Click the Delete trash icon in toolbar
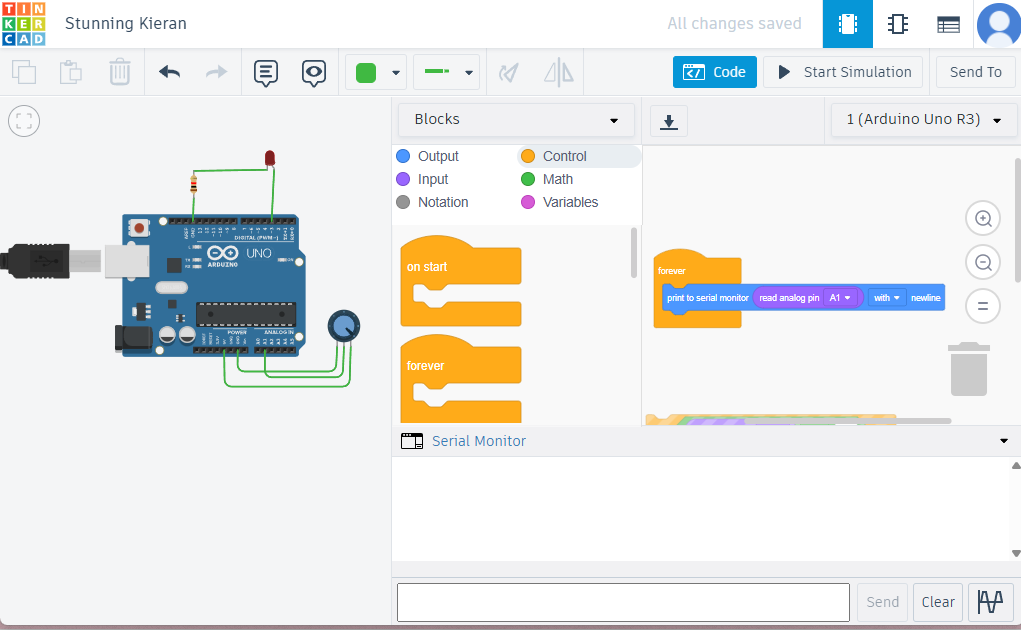Viewport: 1021px width, 630px height. pyautogui.click(x=120, y=72)
